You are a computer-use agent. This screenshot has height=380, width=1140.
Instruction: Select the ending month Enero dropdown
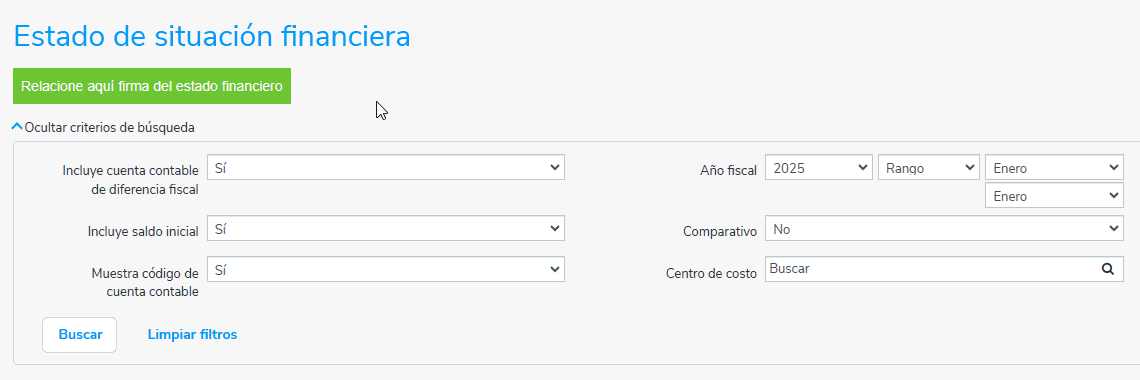pos(1054,196)
